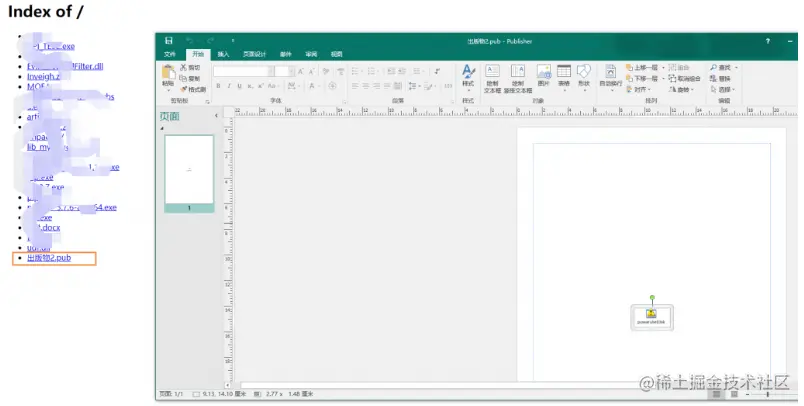Click the Undo arrow in quick access toolbar
This screenshot has height=406, width=804.
[x=190, y=40]
